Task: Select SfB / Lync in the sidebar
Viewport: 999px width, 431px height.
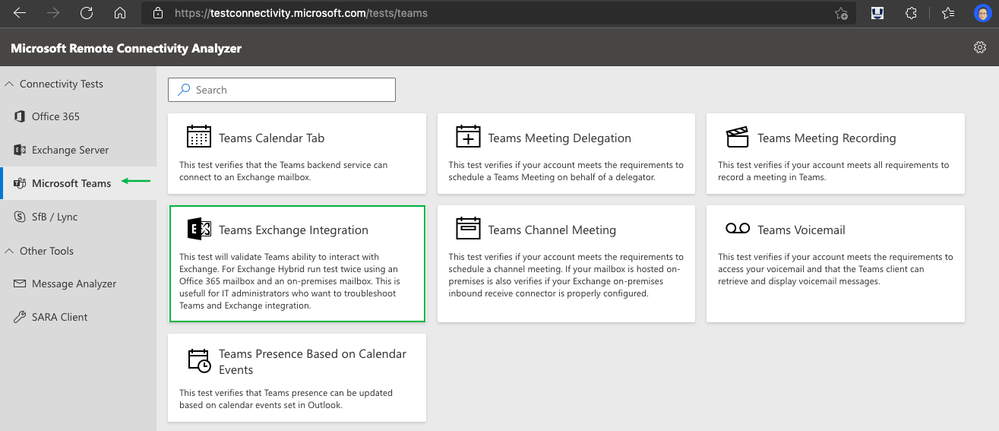Action: pos(78,217)
